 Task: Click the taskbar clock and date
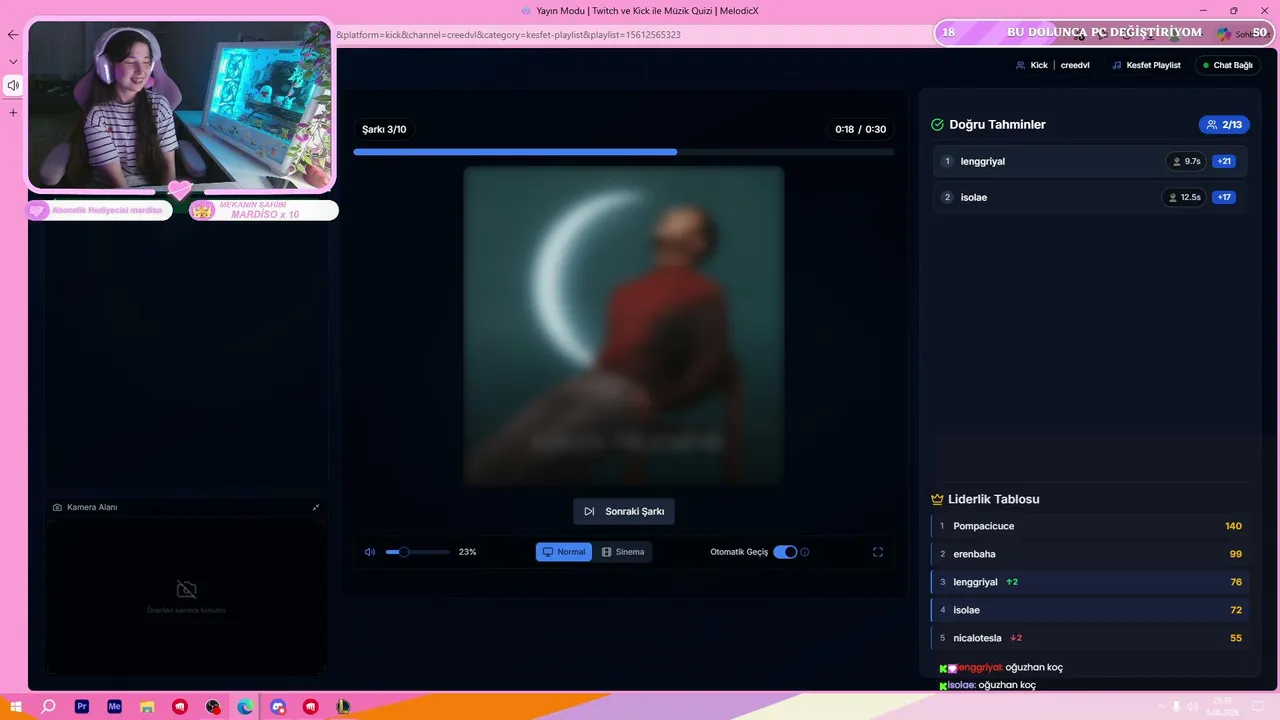(x=1223, y=707)
